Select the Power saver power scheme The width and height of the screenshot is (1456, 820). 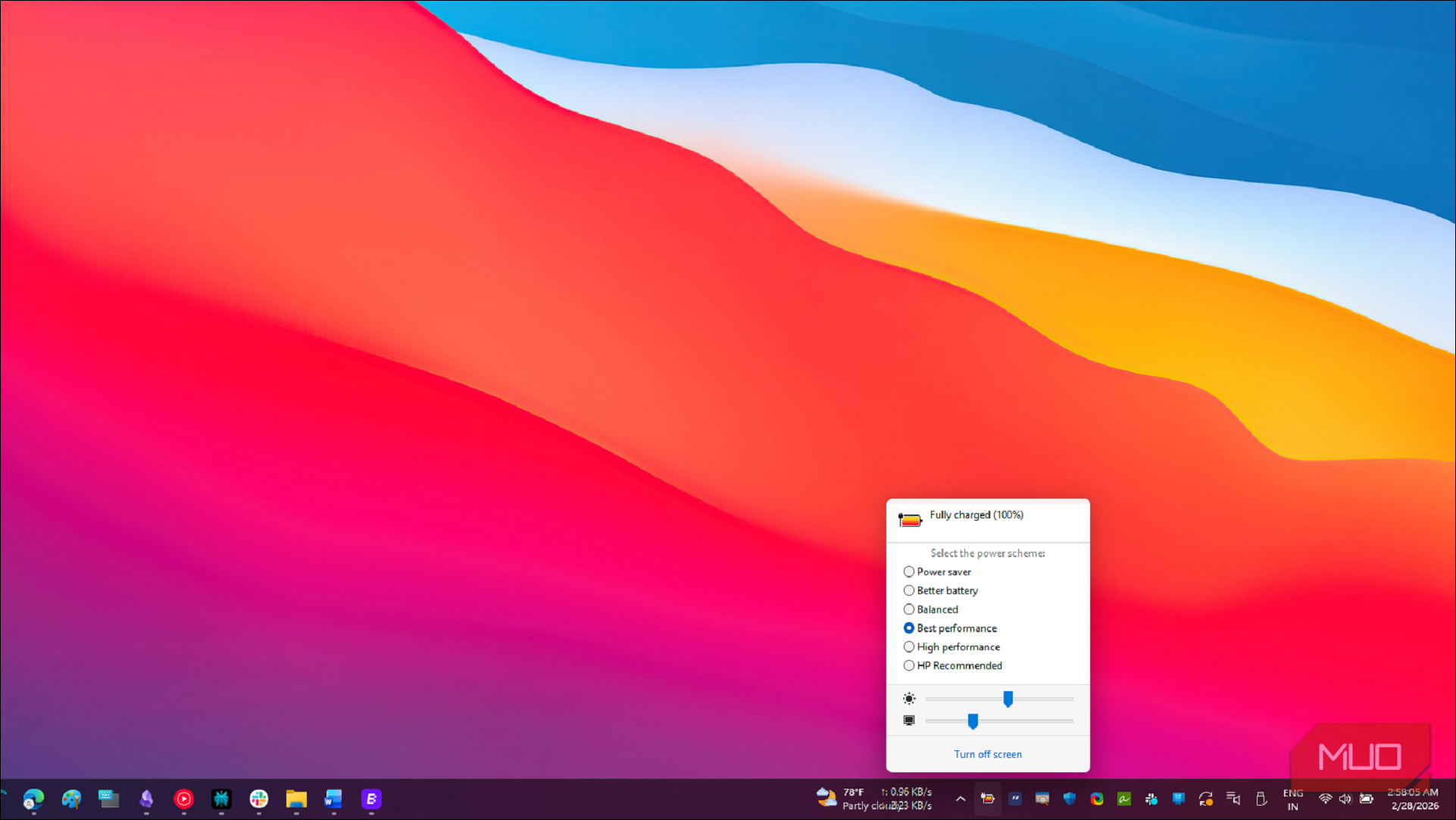tap(937, 572)
